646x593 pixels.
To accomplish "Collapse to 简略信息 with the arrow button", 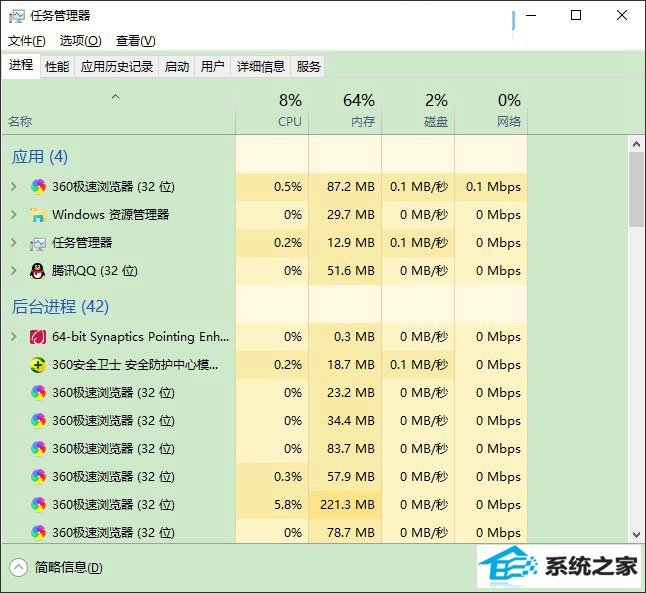I will (x=18, y=567).
